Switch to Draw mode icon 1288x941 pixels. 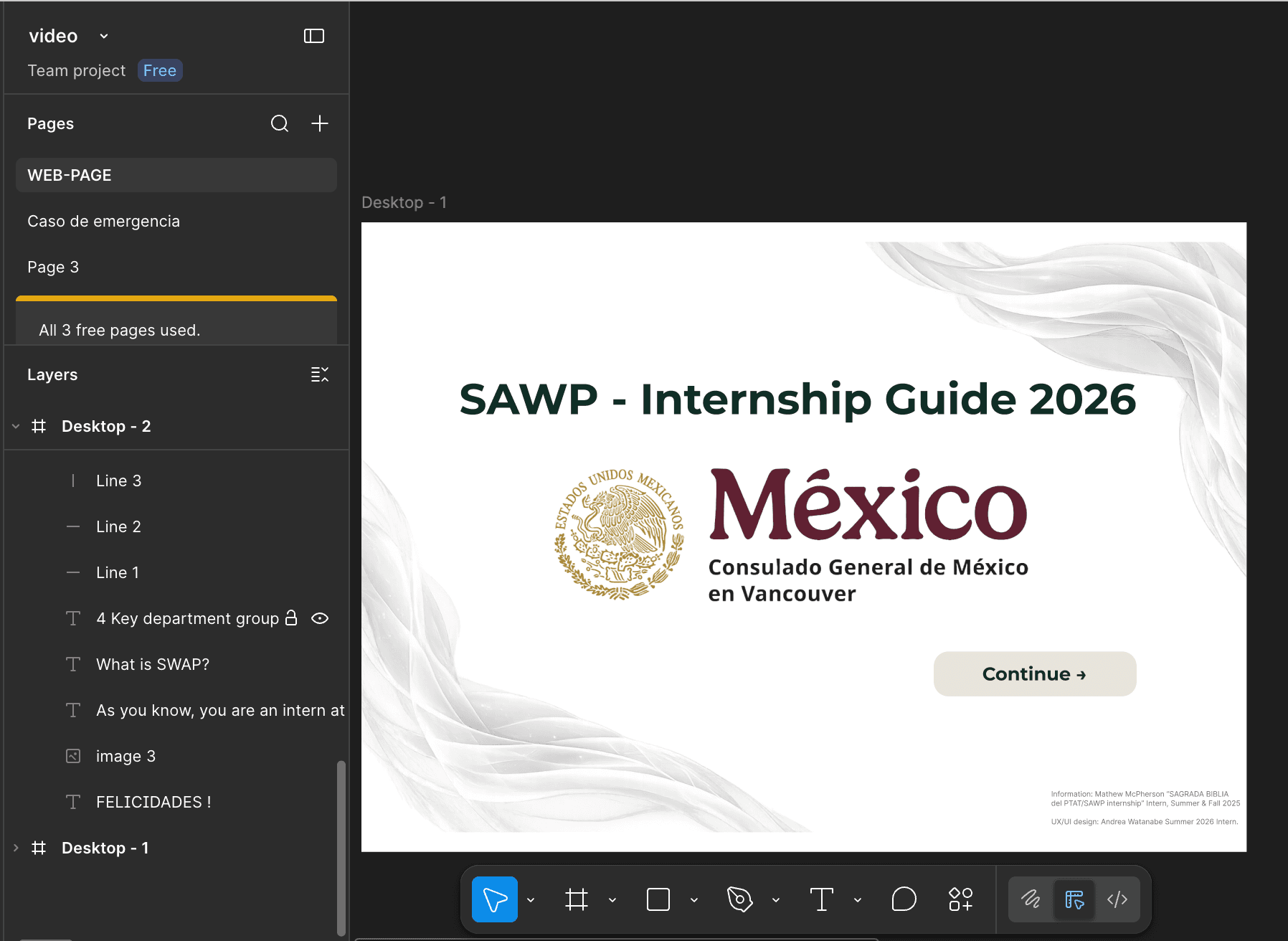(x=1031, y=899)
